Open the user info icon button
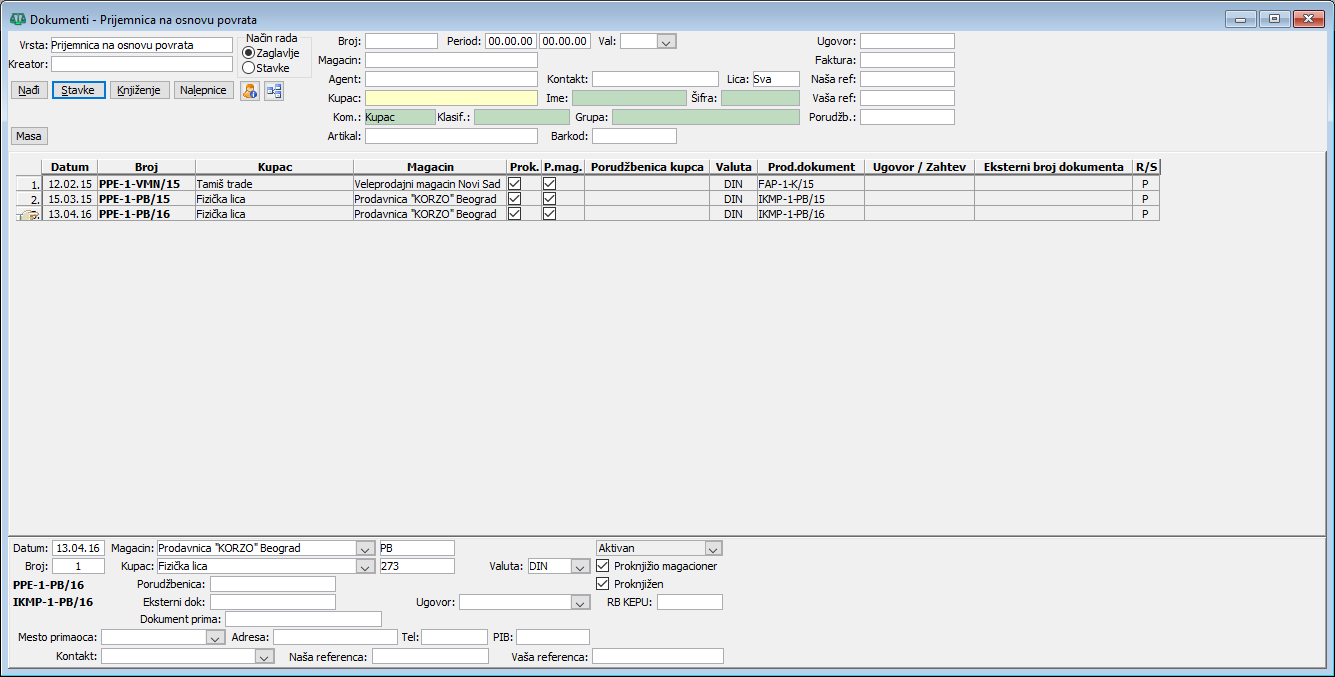1335x677 pixels. point(249,91)
